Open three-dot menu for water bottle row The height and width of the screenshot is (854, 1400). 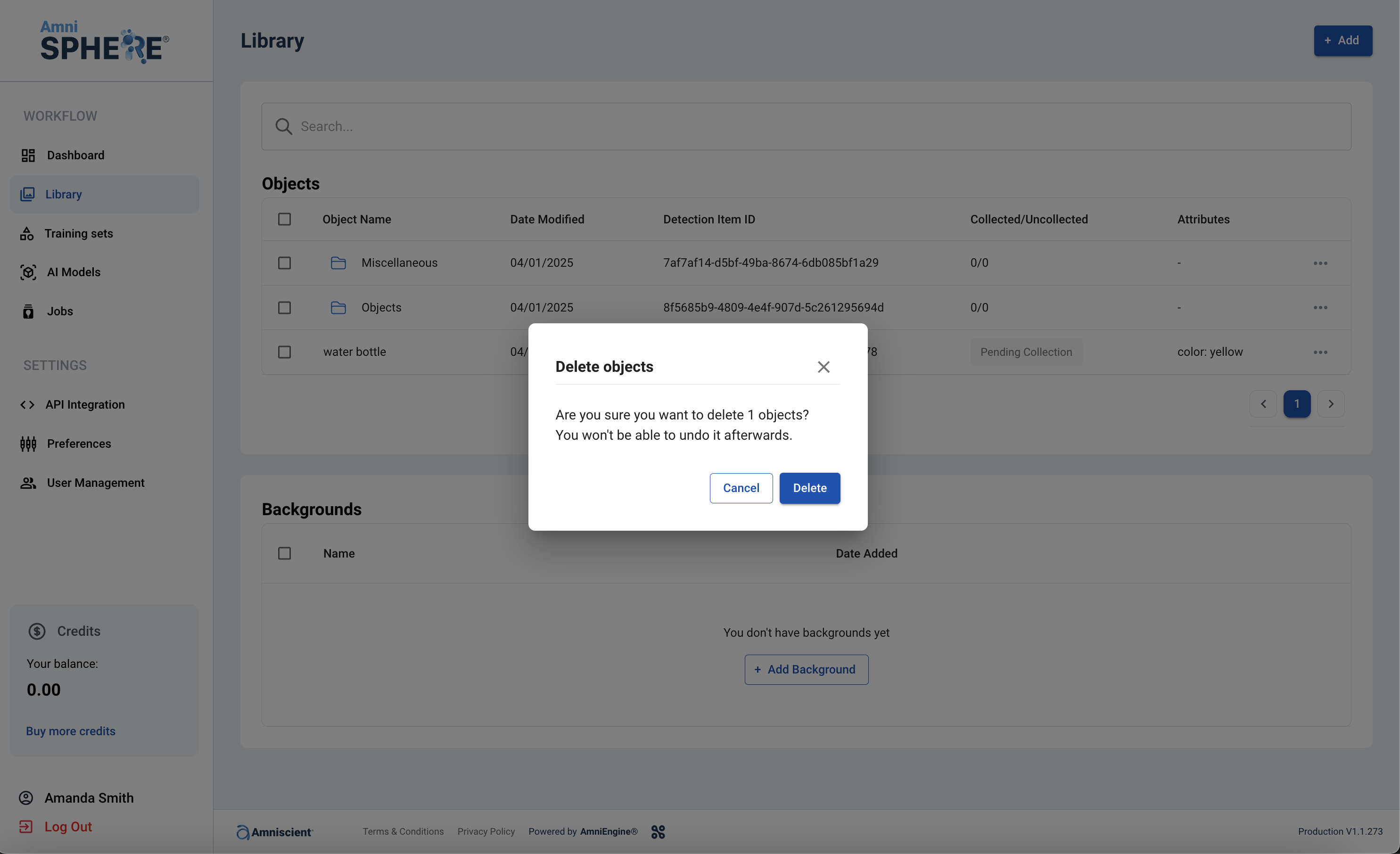point(1320,352)
